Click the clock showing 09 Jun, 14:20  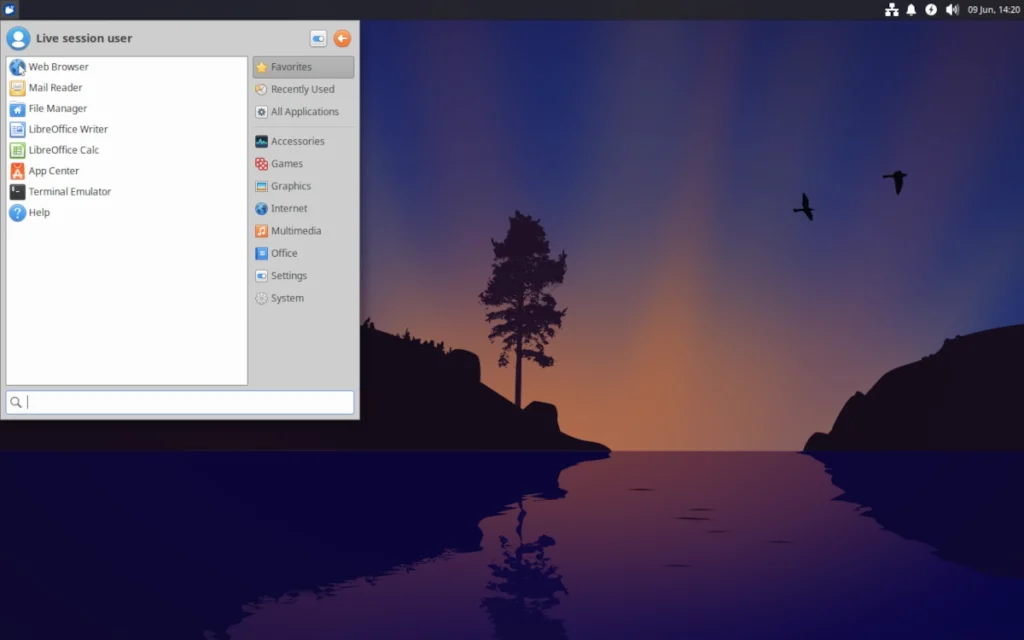pos(993,10)
